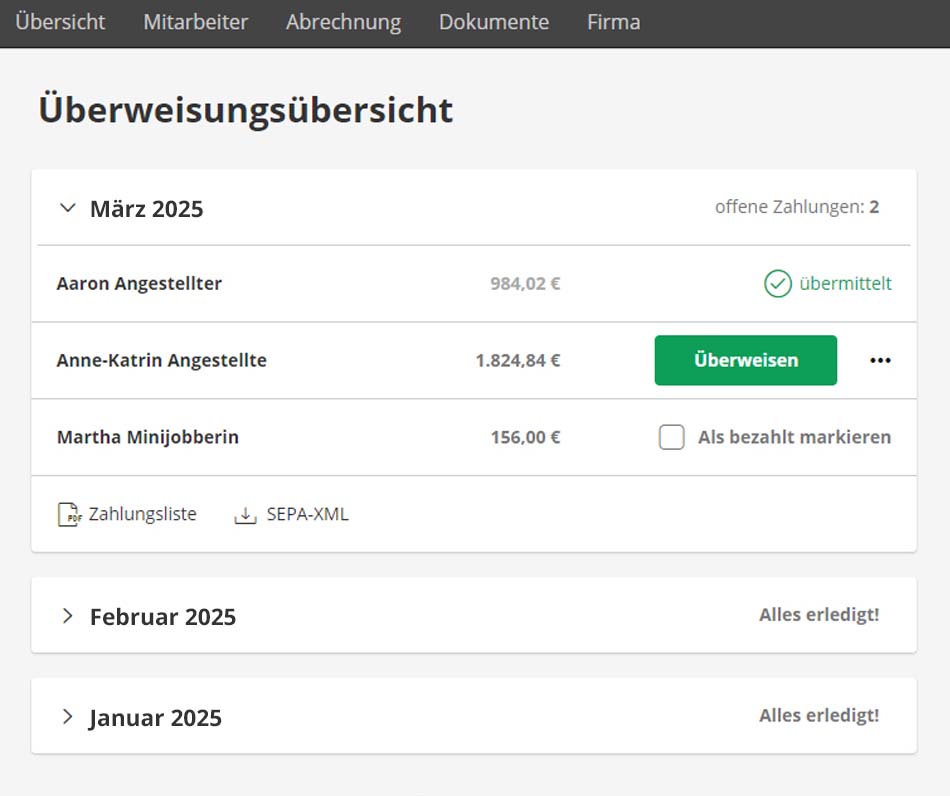Click the Zahlungsliste PDF icon
The width and height of the screenshot is (950, 796).
pyautogui.click(x=69, y=515)
